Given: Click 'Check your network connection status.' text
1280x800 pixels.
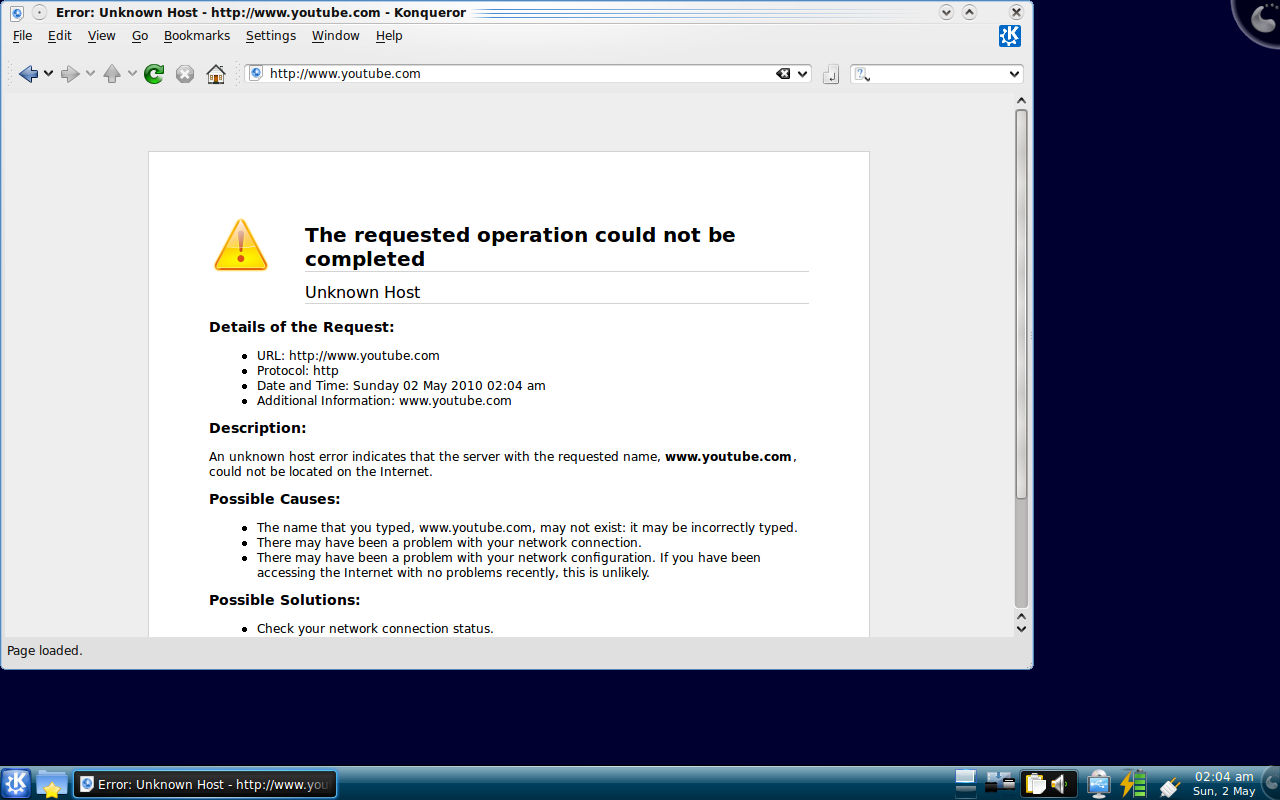Looking at the screenshot, I should point(375,628).
